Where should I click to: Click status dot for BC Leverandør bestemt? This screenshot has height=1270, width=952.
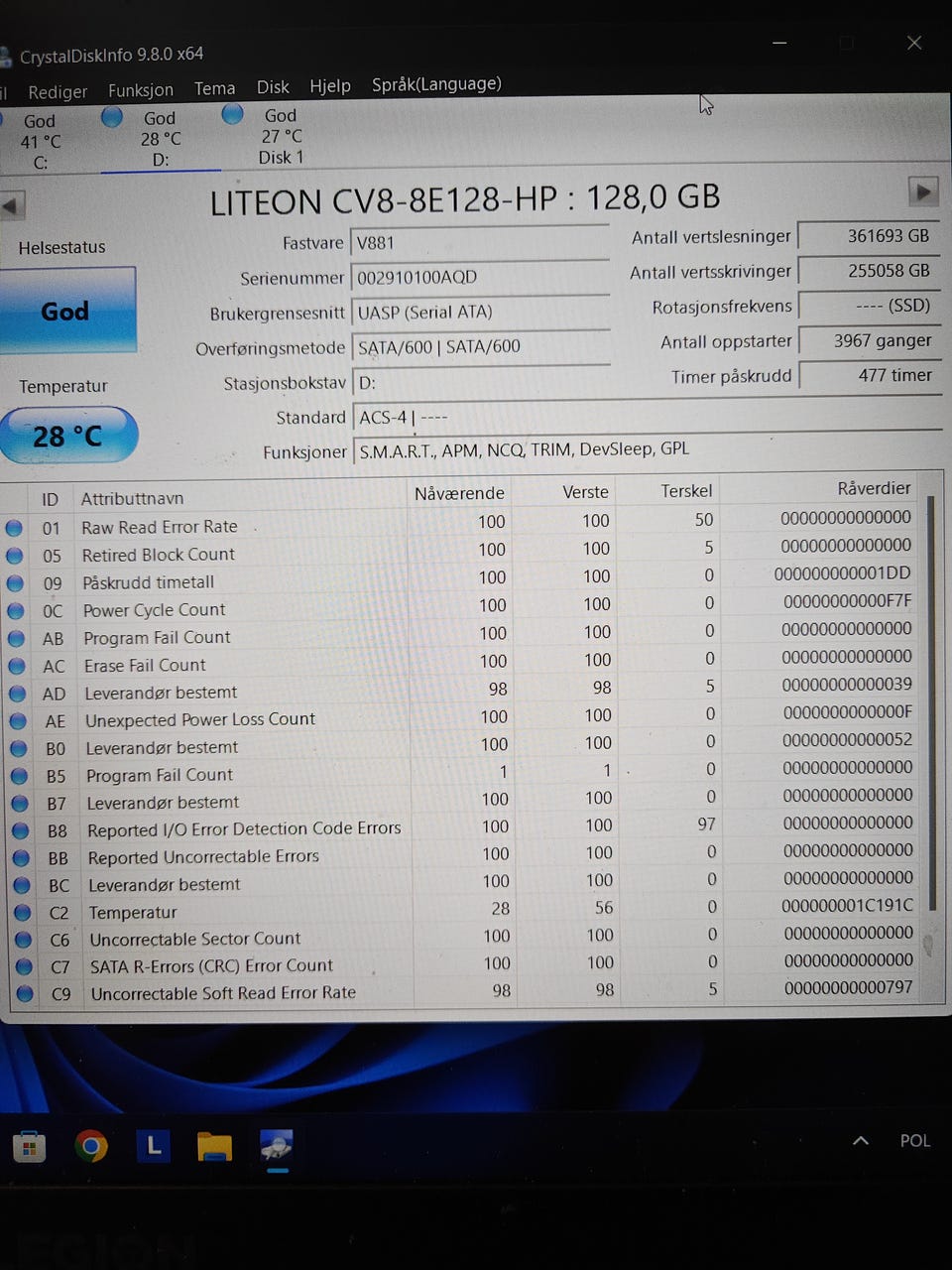point(21,885)
